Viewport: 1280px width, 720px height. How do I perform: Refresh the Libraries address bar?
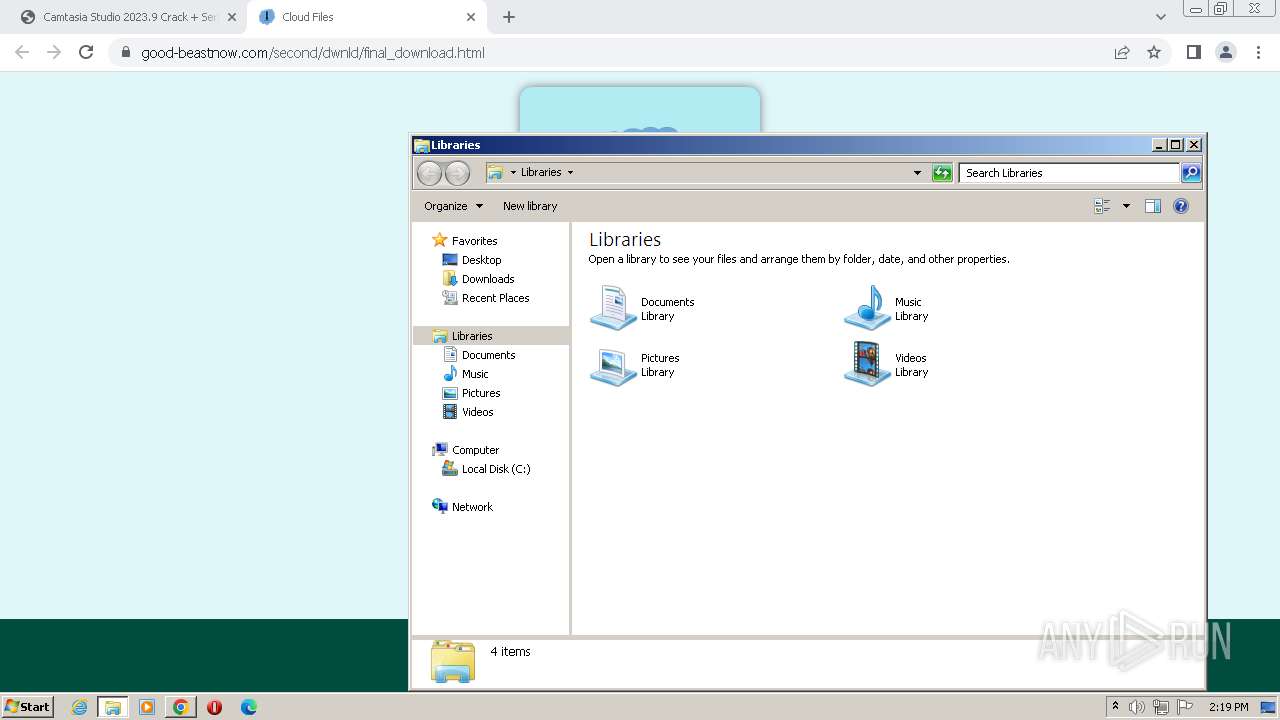point(942,173)
